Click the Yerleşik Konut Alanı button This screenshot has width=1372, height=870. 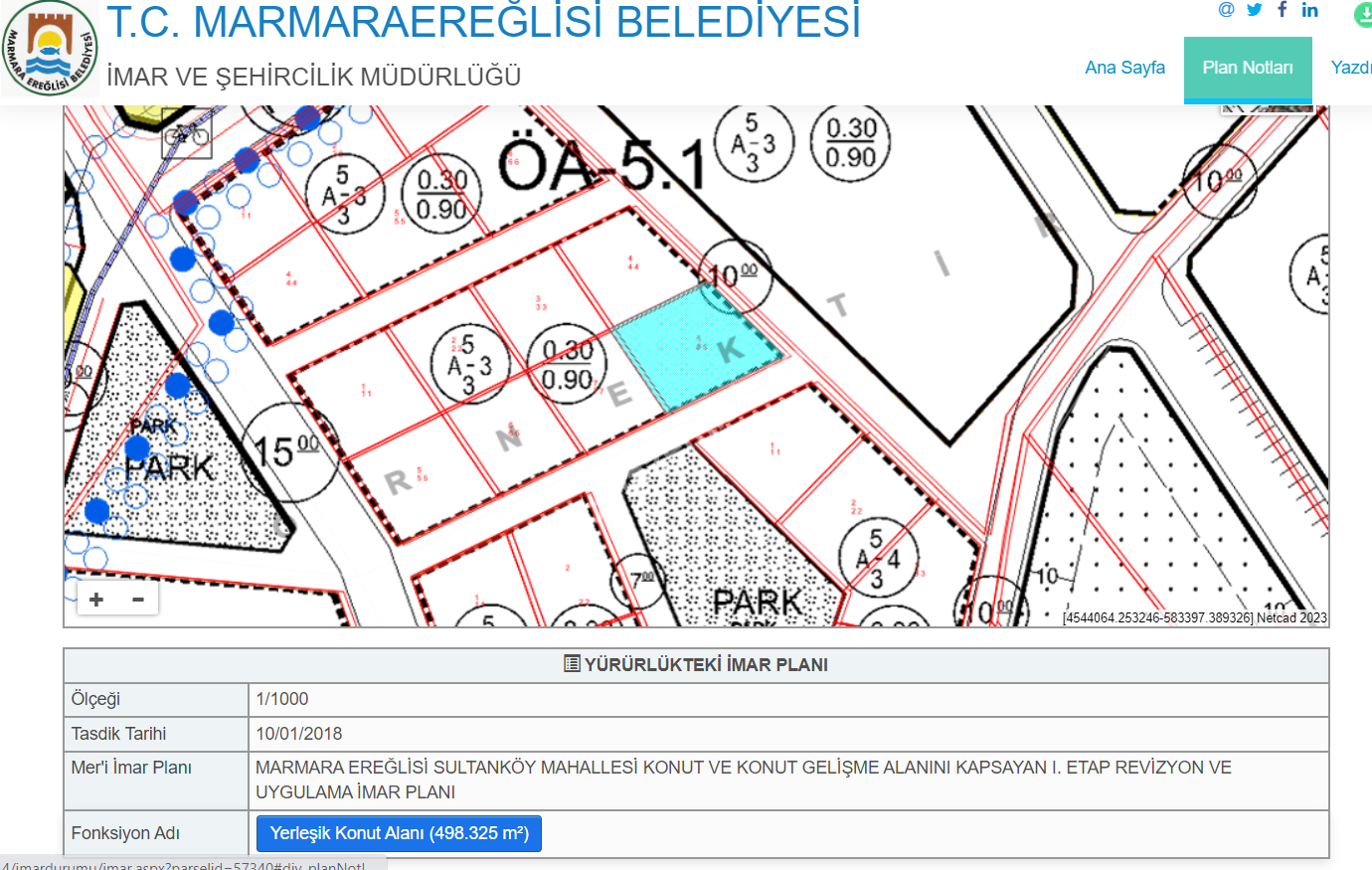tap(399, 833)
